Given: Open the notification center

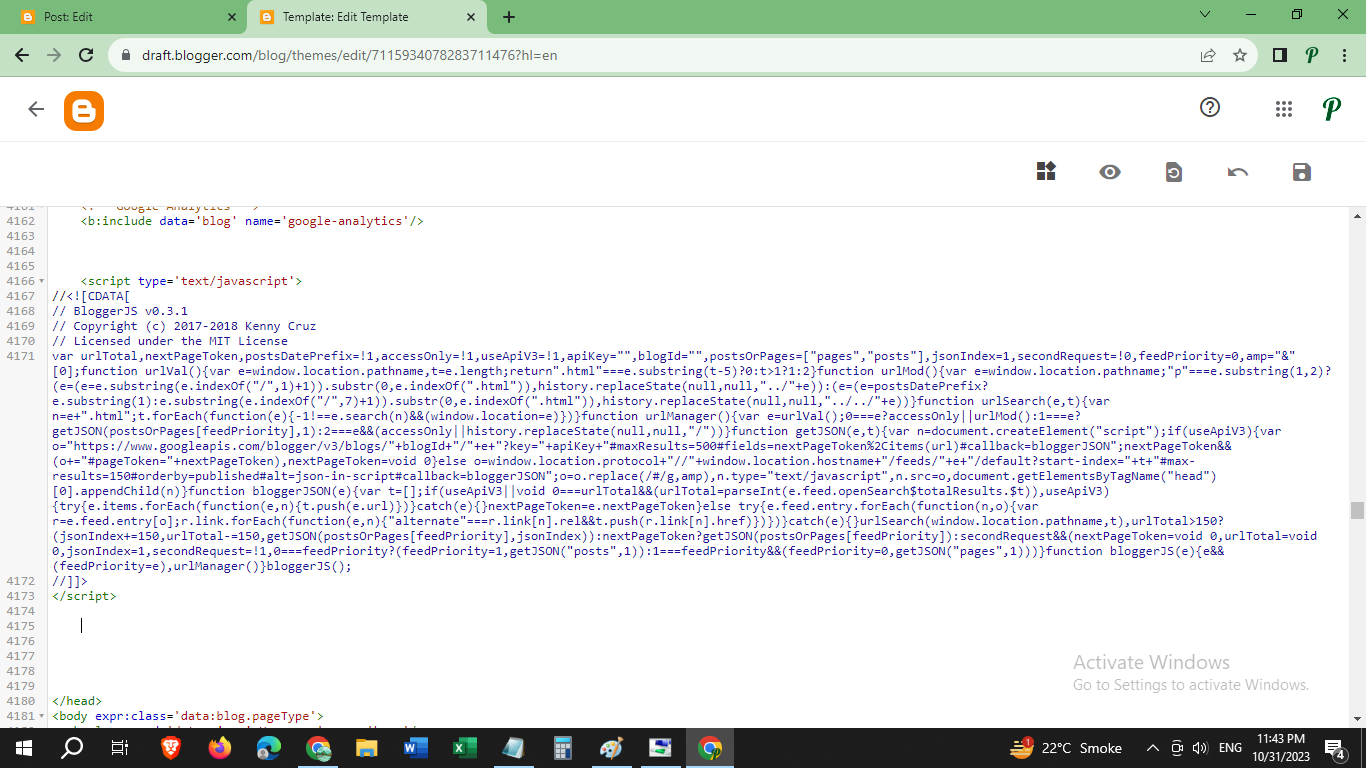Looking at the screenshot, I should (x=1334, y=747).
